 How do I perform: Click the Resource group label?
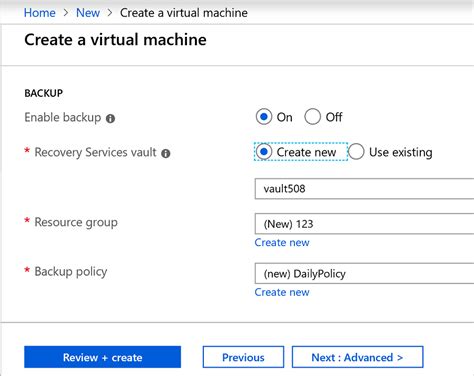76,222
